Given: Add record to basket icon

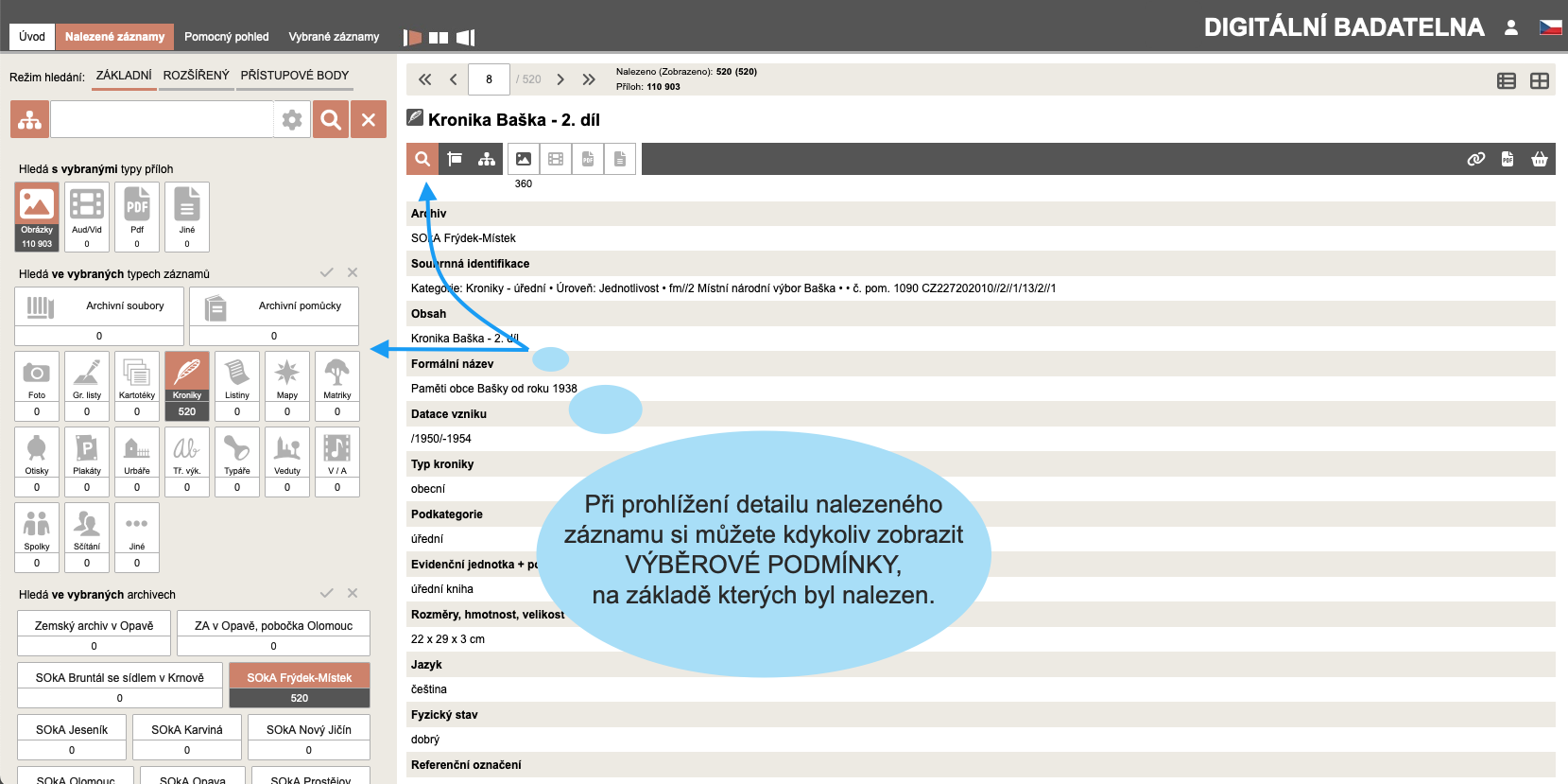Looking at the screenshot, I should 1540,159.
